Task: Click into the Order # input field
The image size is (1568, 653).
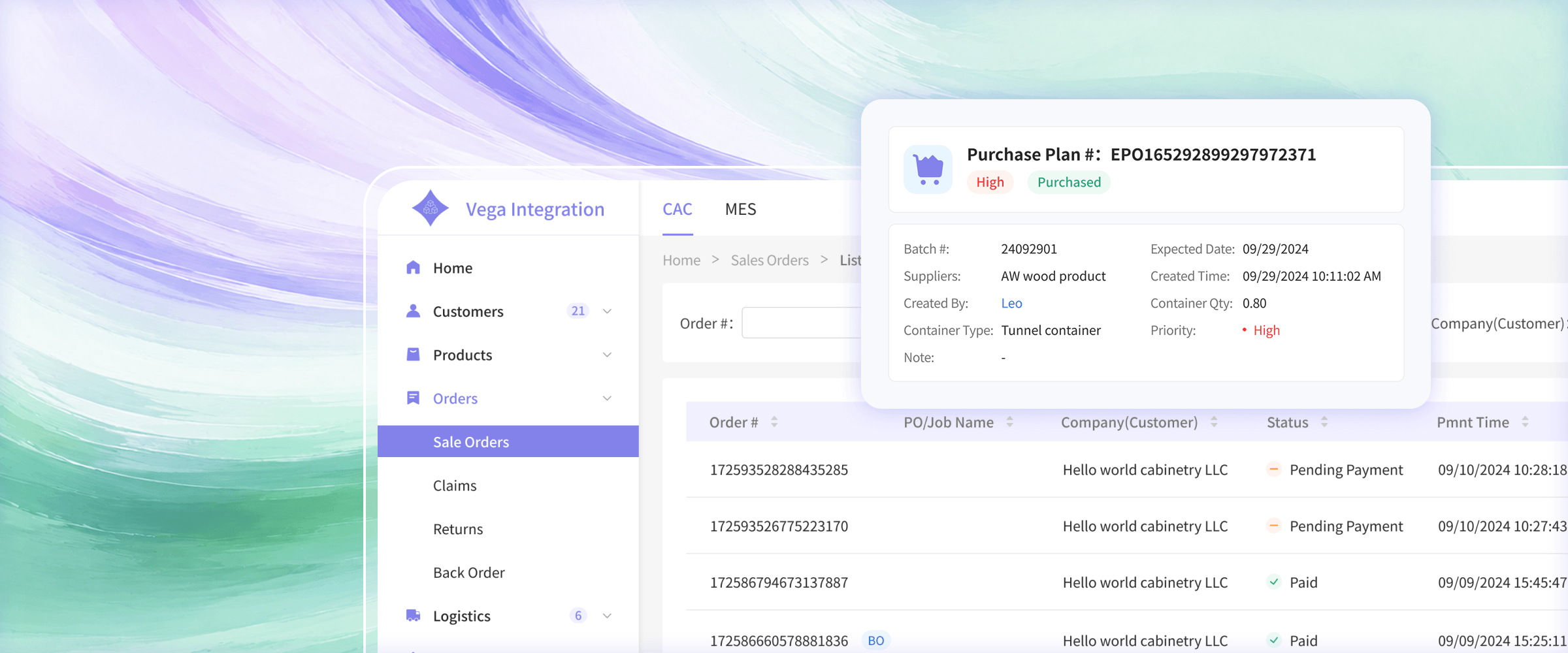Action: point(802,323)
